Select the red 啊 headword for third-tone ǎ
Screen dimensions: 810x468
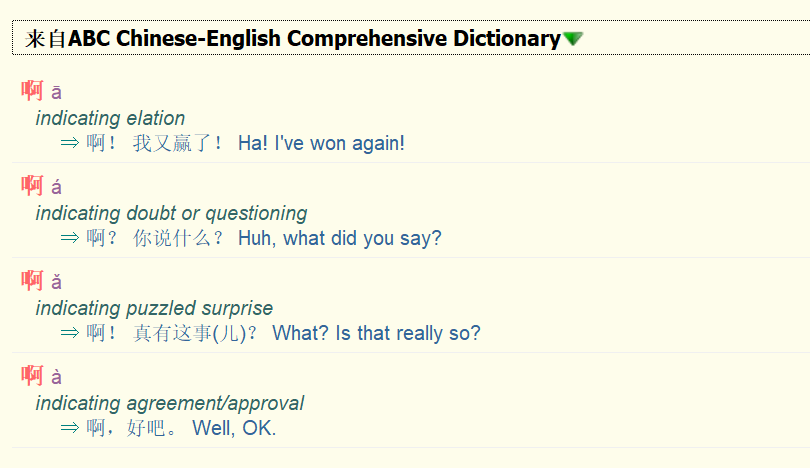click(32, 281)
